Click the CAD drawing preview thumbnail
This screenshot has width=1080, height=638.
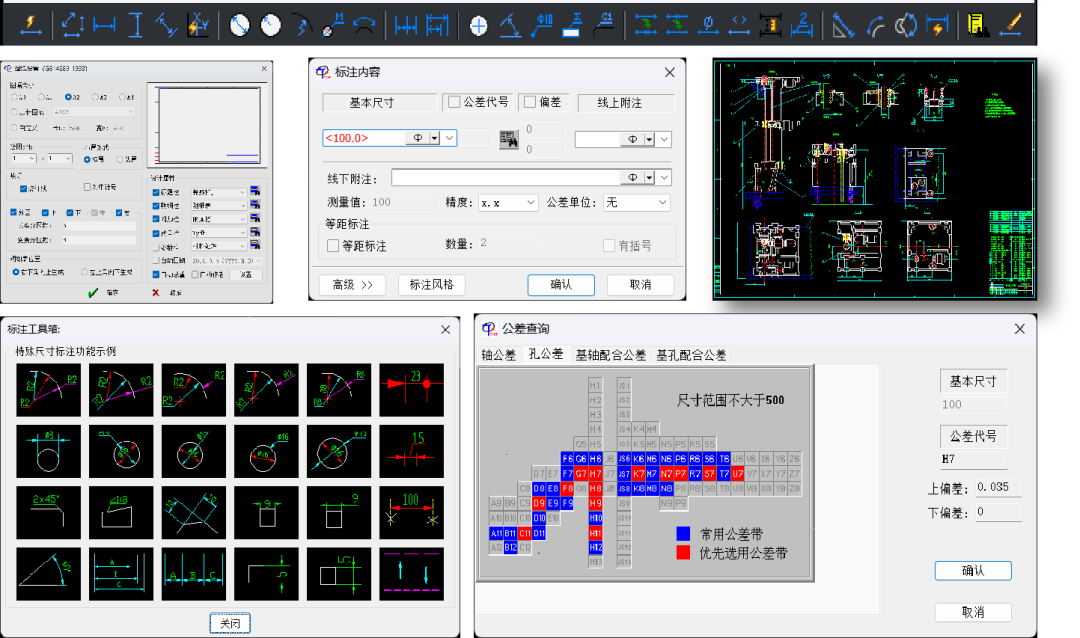pyautogui.click(x=874, y=179)
